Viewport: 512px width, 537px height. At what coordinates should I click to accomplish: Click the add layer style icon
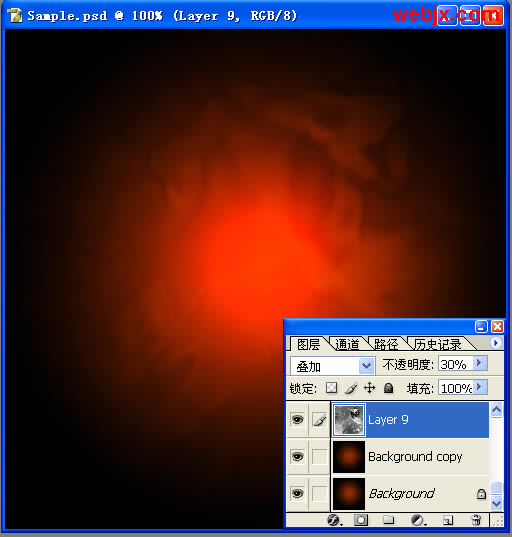[x=334, y=520]
